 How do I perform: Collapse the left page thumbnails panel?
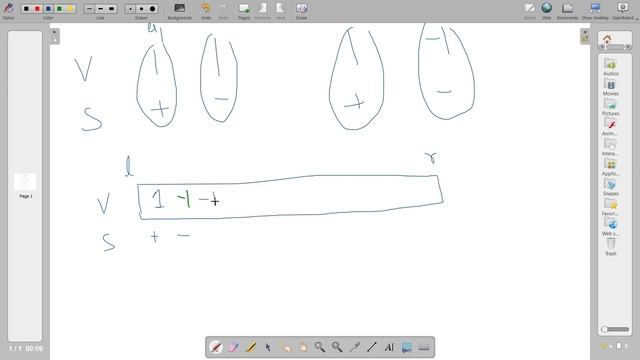click(55, 36)
